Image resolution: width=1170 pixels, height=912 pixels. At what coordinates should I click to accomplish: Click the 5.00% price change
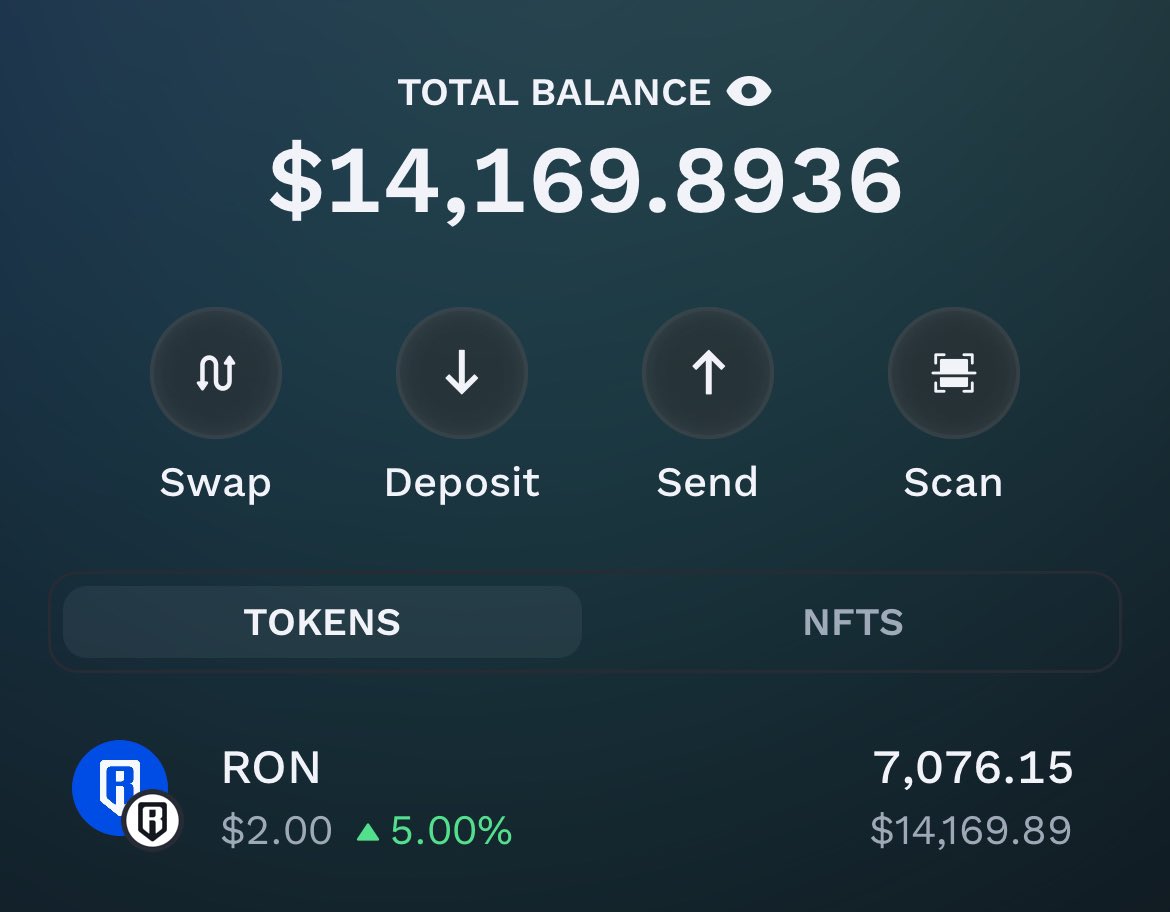[x=451, y=831]
